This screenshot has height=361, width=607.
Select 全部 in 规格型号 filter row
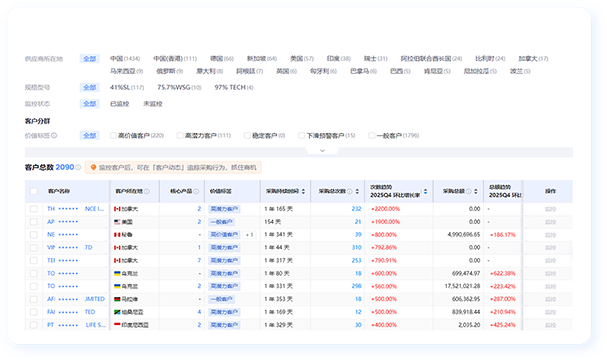89,87
